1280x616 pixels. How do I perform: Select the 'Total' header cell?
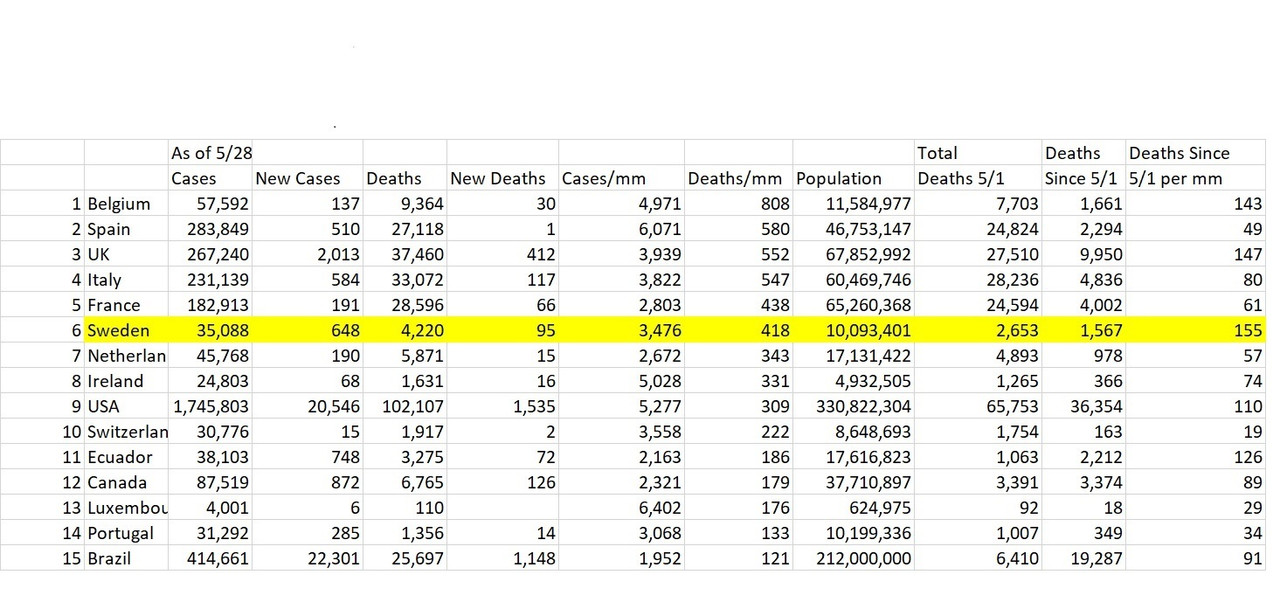977,153
